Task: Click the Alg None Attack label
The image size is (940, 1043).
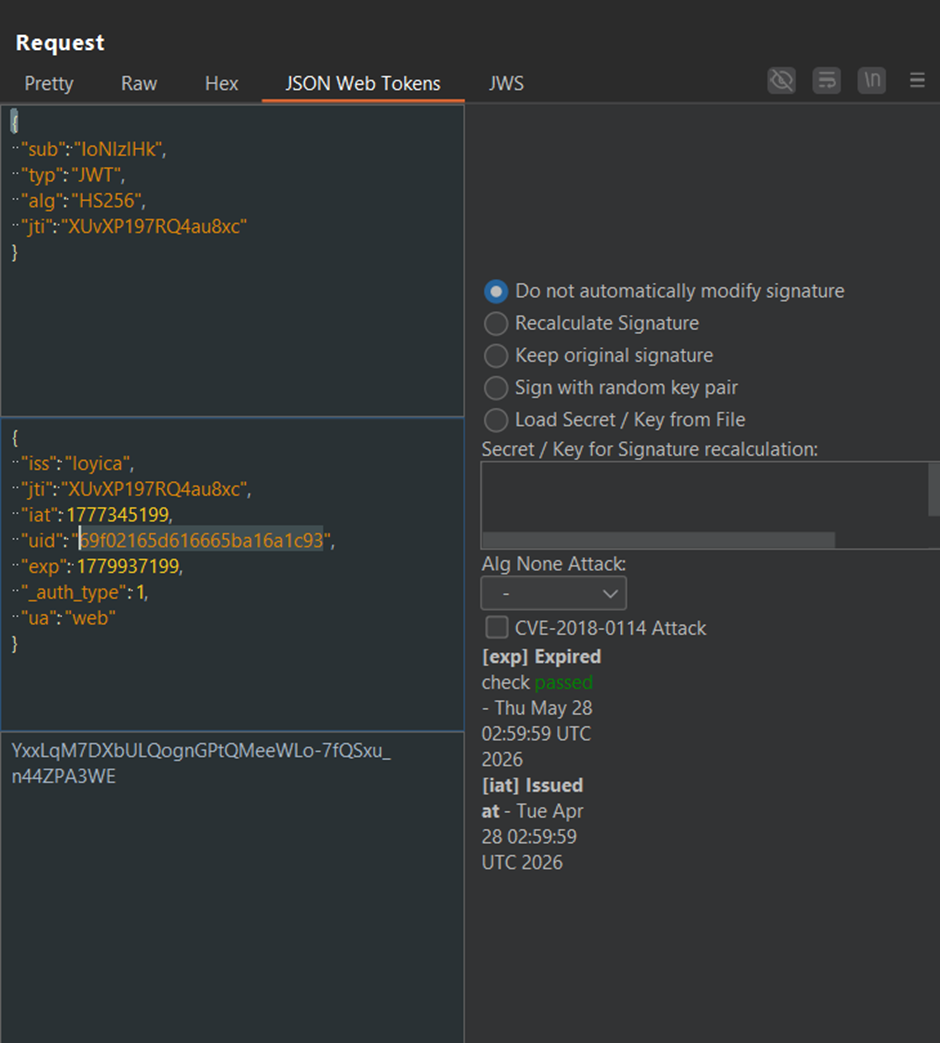Action: [x=553, y=564]
